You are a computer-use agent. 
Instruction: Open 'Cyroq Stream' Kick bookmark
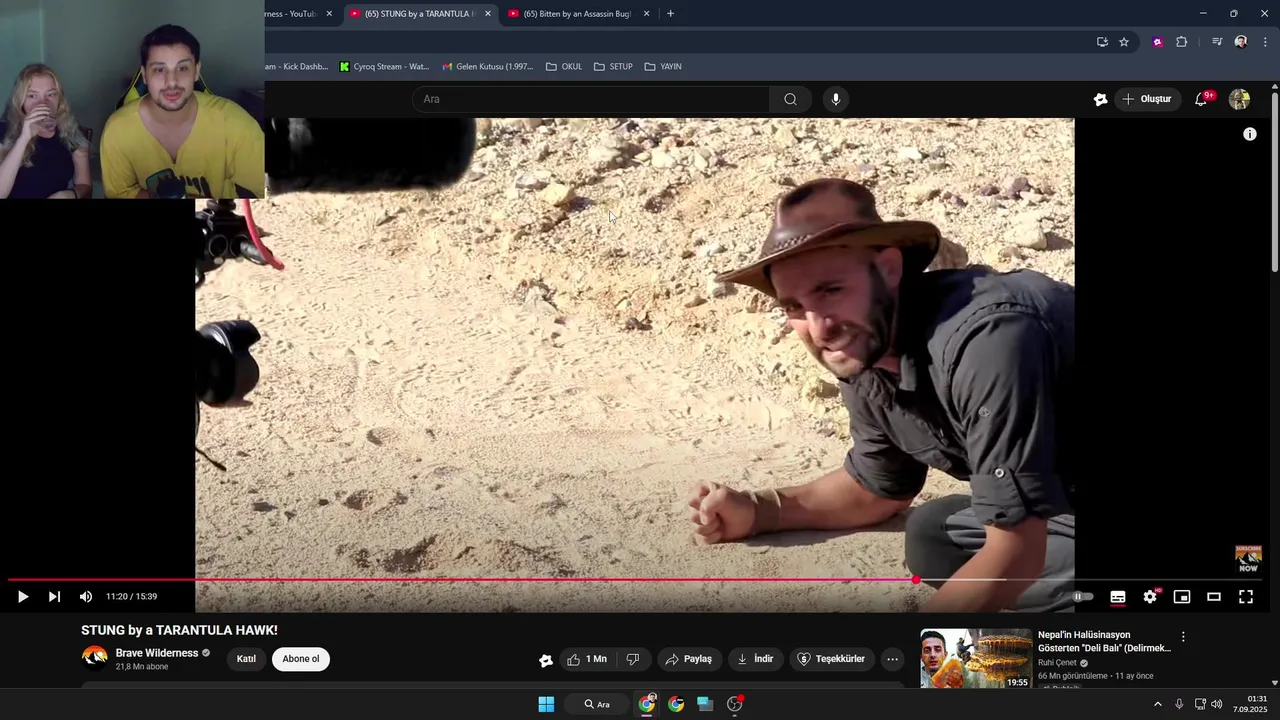click(384, 67)
